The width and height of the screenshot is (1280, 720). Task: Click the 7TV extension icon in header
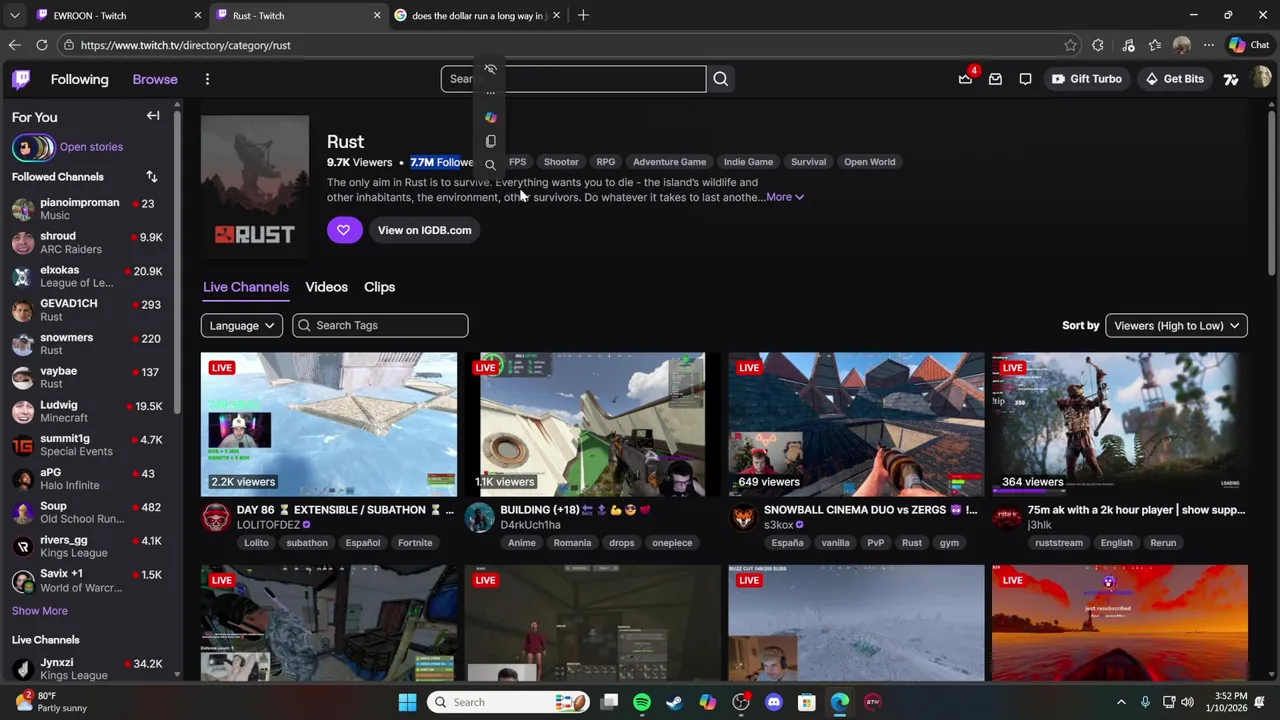tap(1231, 79)
